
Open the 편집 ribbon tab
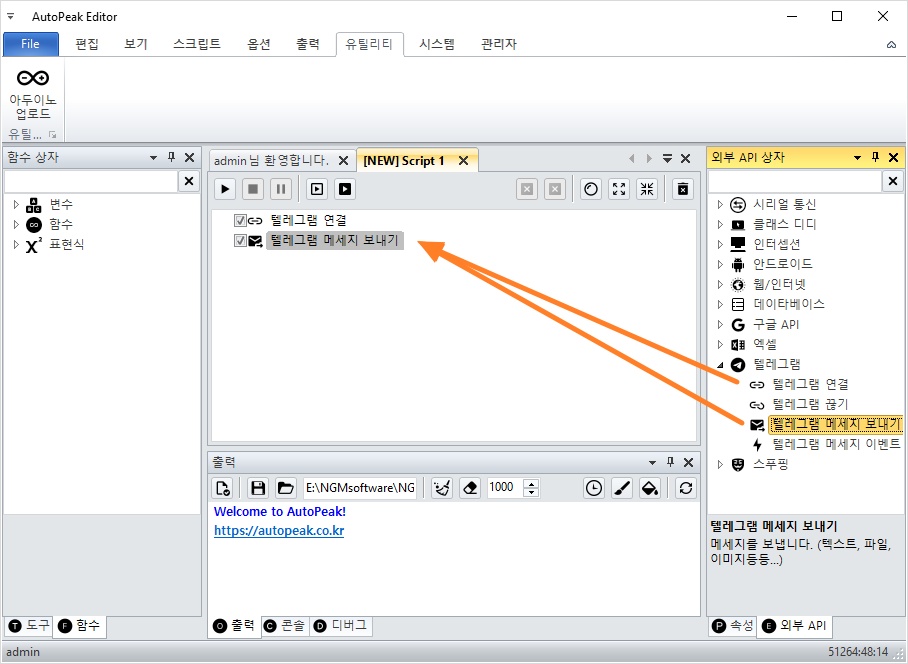pyautogui.click(x=87, y=44)
